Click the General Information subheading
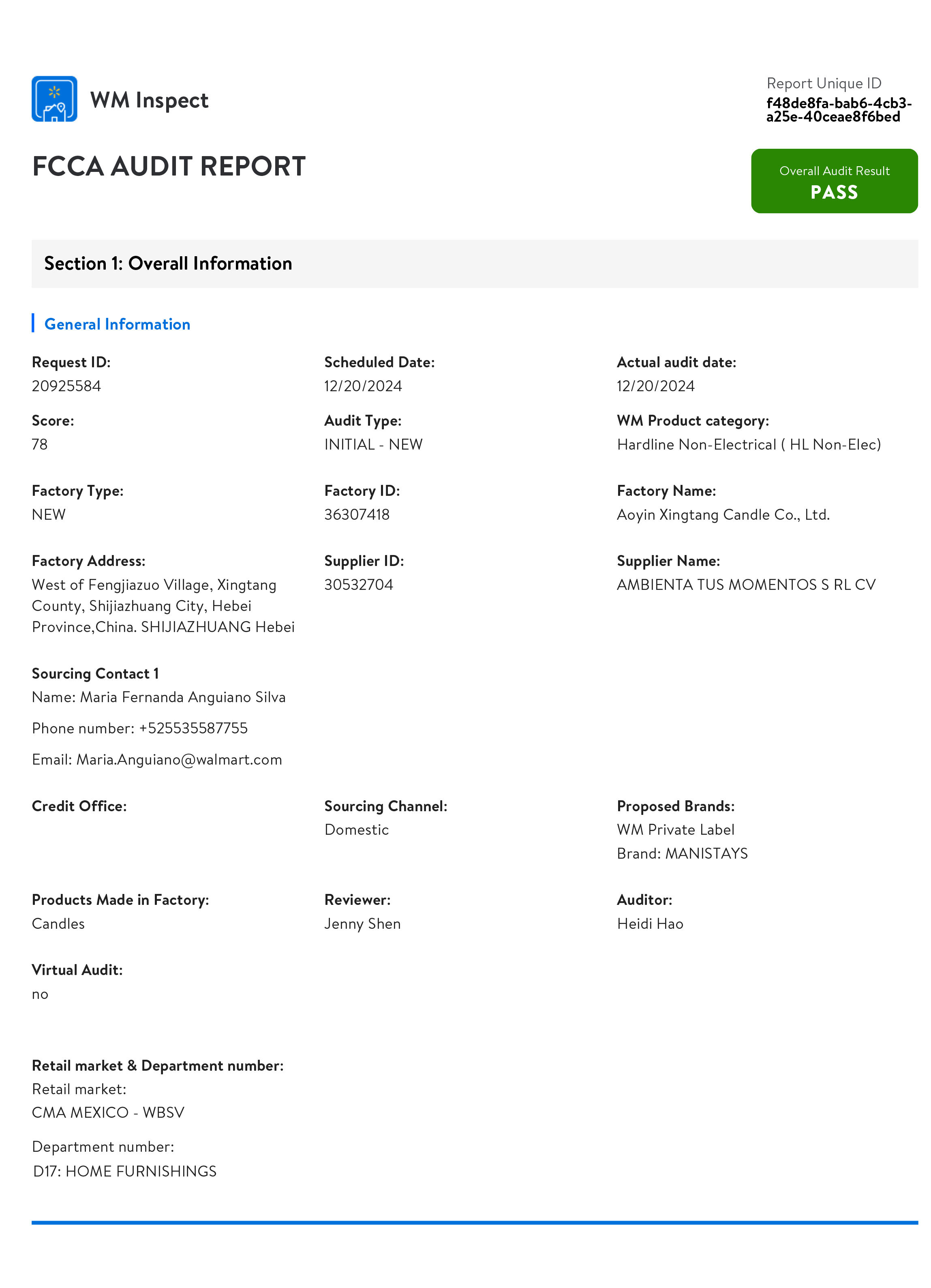This screenshot has height=1288, width=931. pos(117,324)
